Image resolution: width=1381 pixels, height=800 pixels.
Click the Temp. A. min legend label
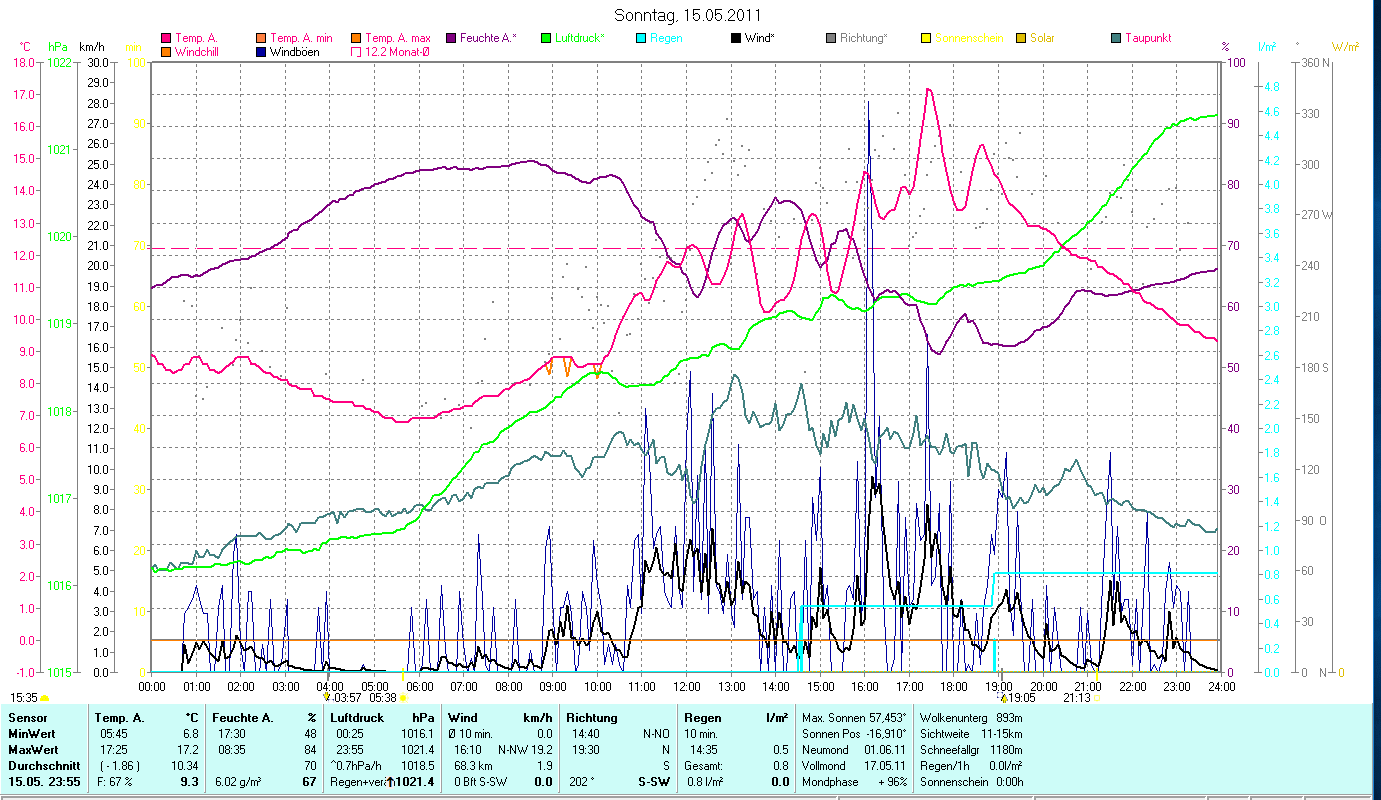click(299, 38)
